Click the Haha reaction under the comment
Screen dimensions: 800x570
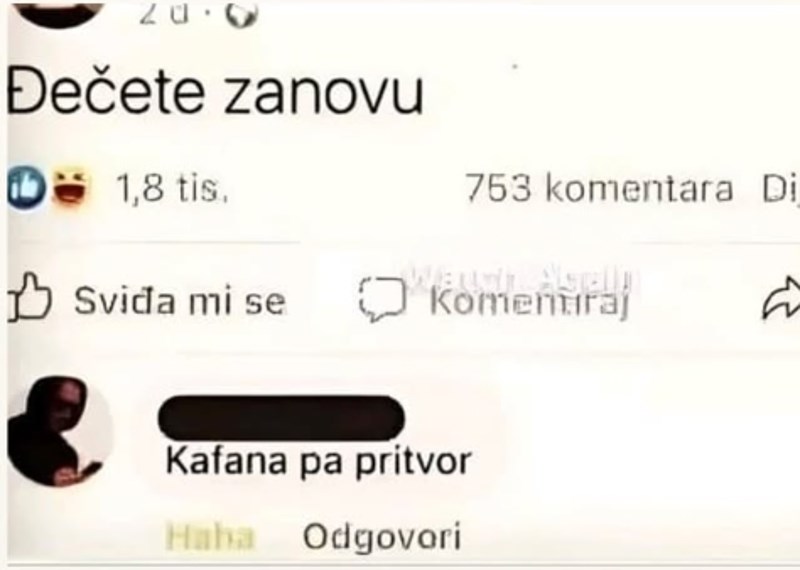tap(210, 536)
